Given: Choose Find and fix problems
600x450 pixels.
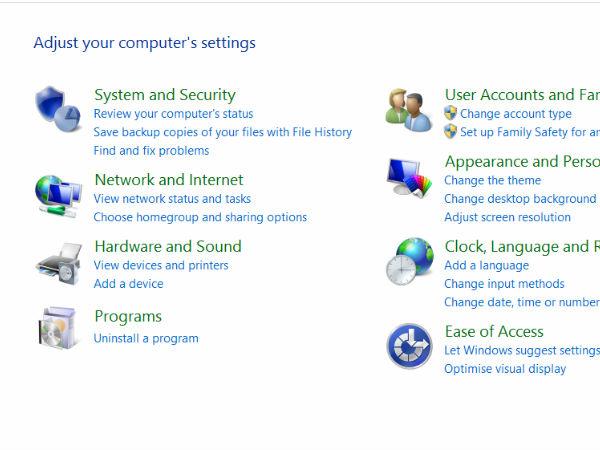Looking at the screenshot, I should tap(151, 151).
